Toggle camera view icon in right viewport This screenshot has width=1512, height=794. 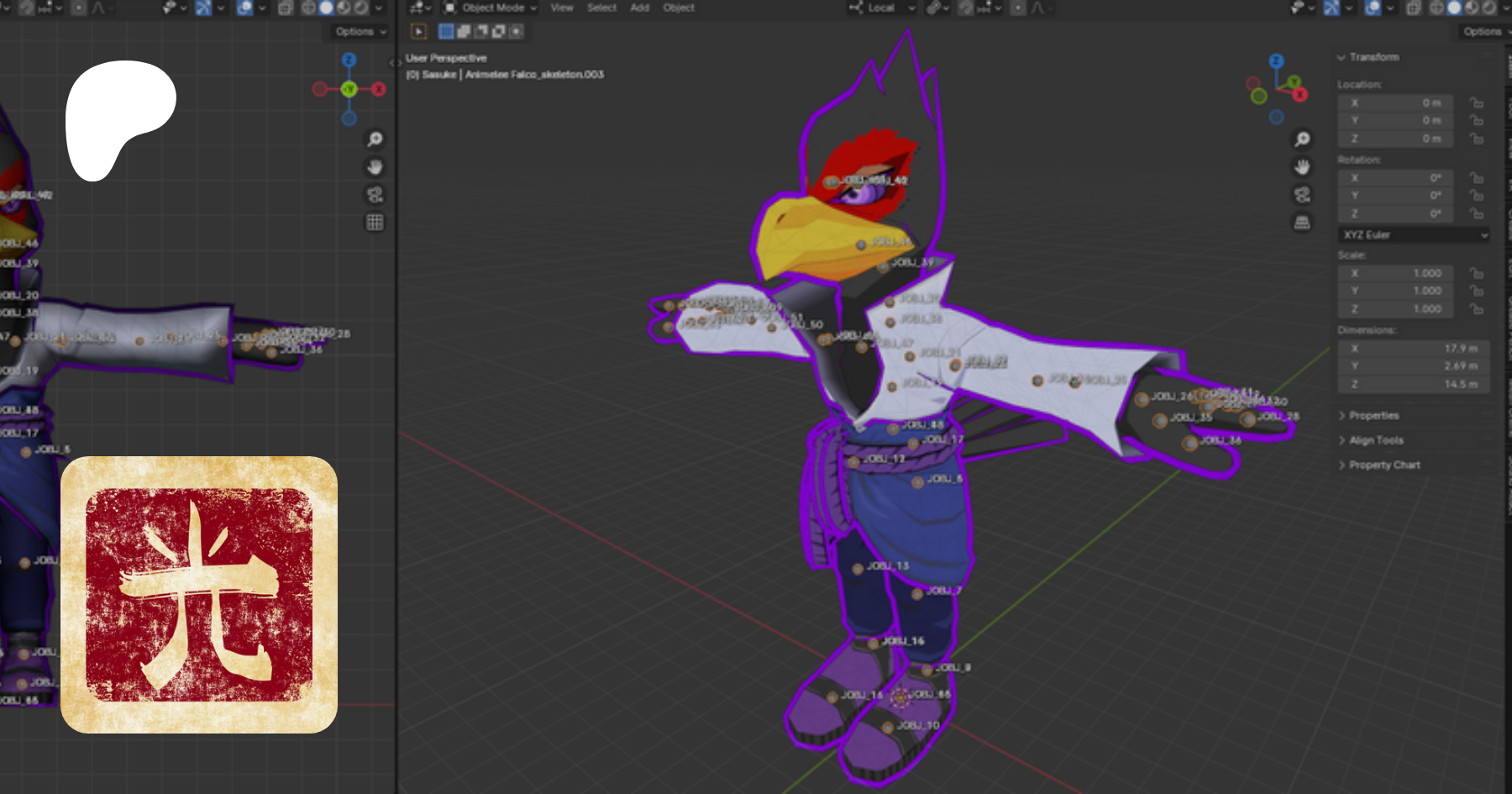tap(1302, 195)
